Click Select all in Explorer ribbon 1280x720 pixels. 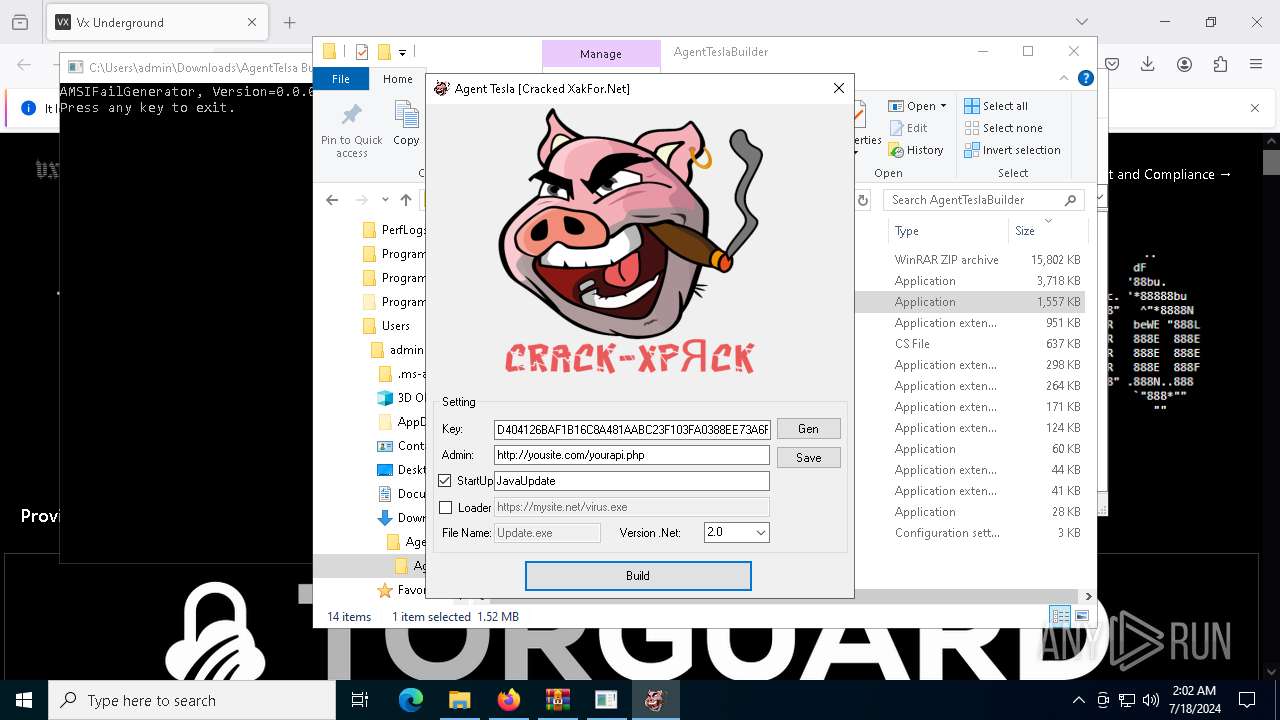[x=996, y=106]
